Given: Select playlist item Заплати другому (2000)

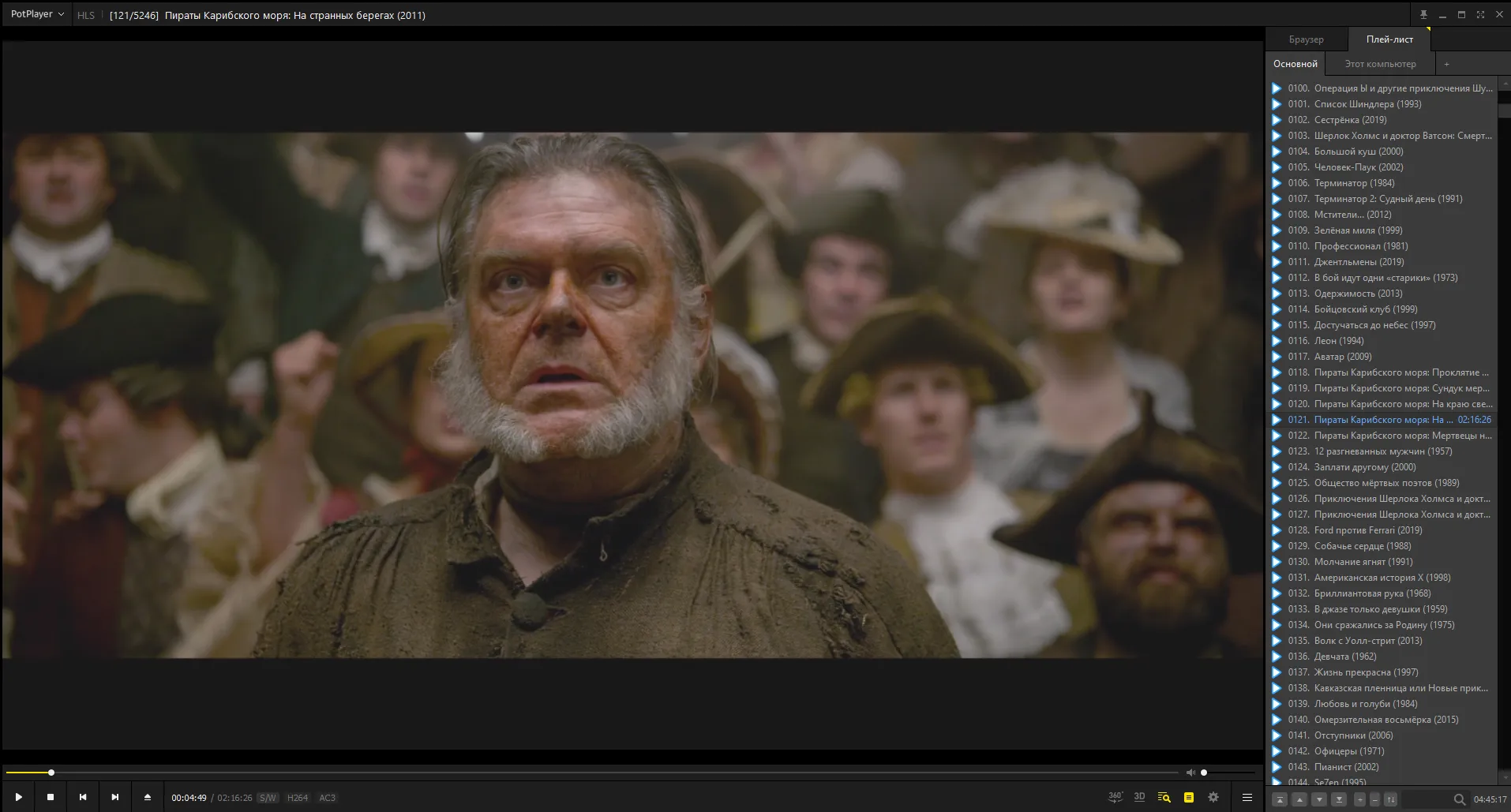Looking at the screenshot, I should pyautogui.click(x=1383, y=467).
